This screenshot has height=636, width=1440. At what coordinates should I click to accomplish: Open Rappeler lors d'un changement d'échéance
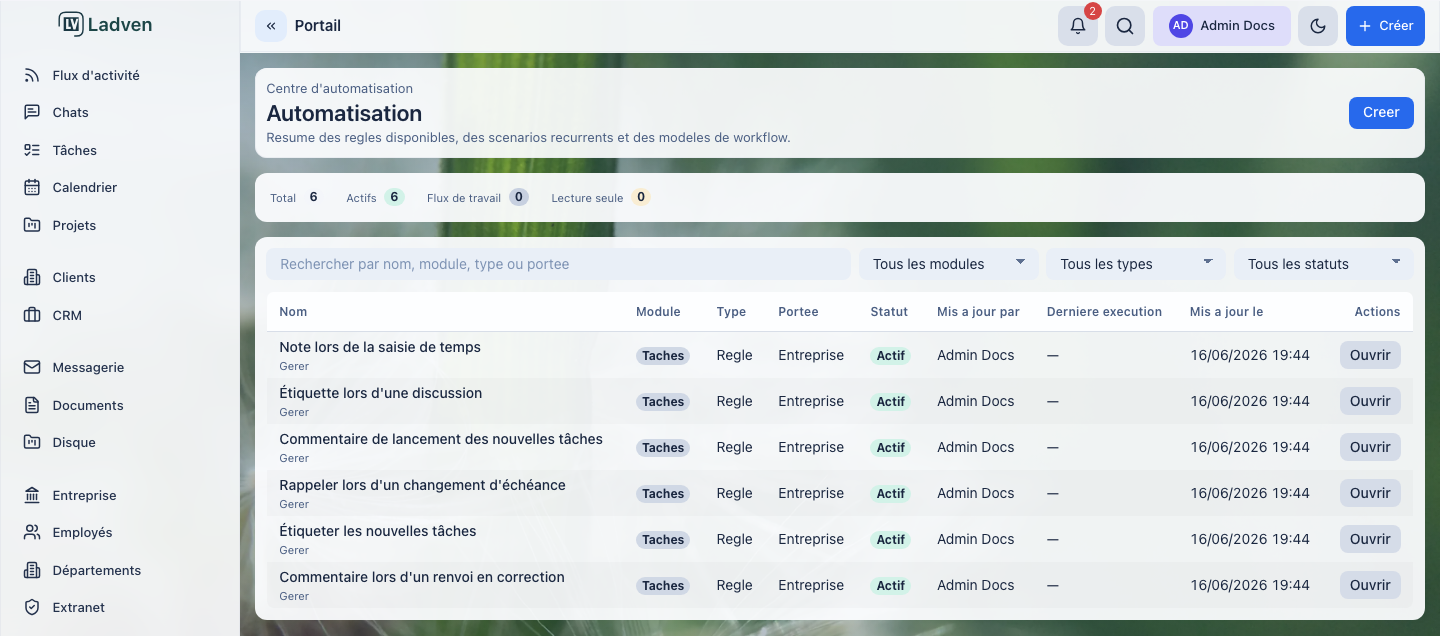(1370, 493)
